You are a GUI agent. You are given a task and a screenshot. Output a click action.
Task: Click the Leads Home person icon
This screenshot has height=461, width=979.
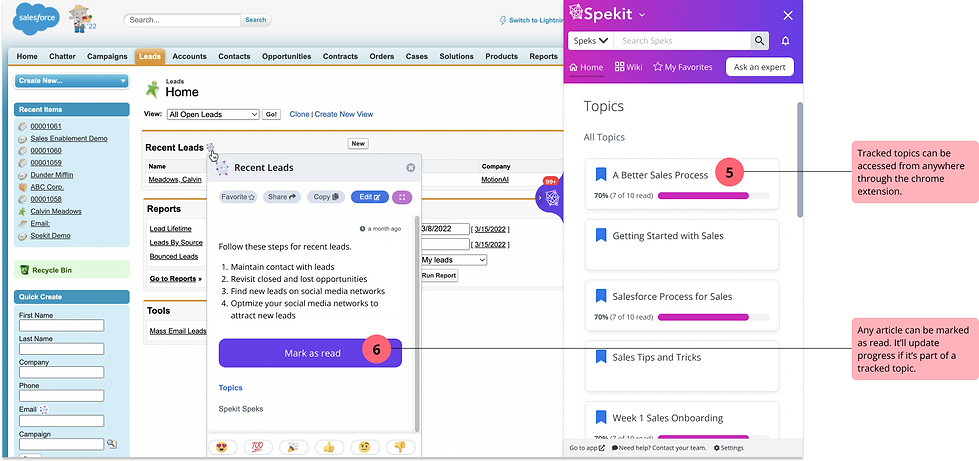(152, 89)
